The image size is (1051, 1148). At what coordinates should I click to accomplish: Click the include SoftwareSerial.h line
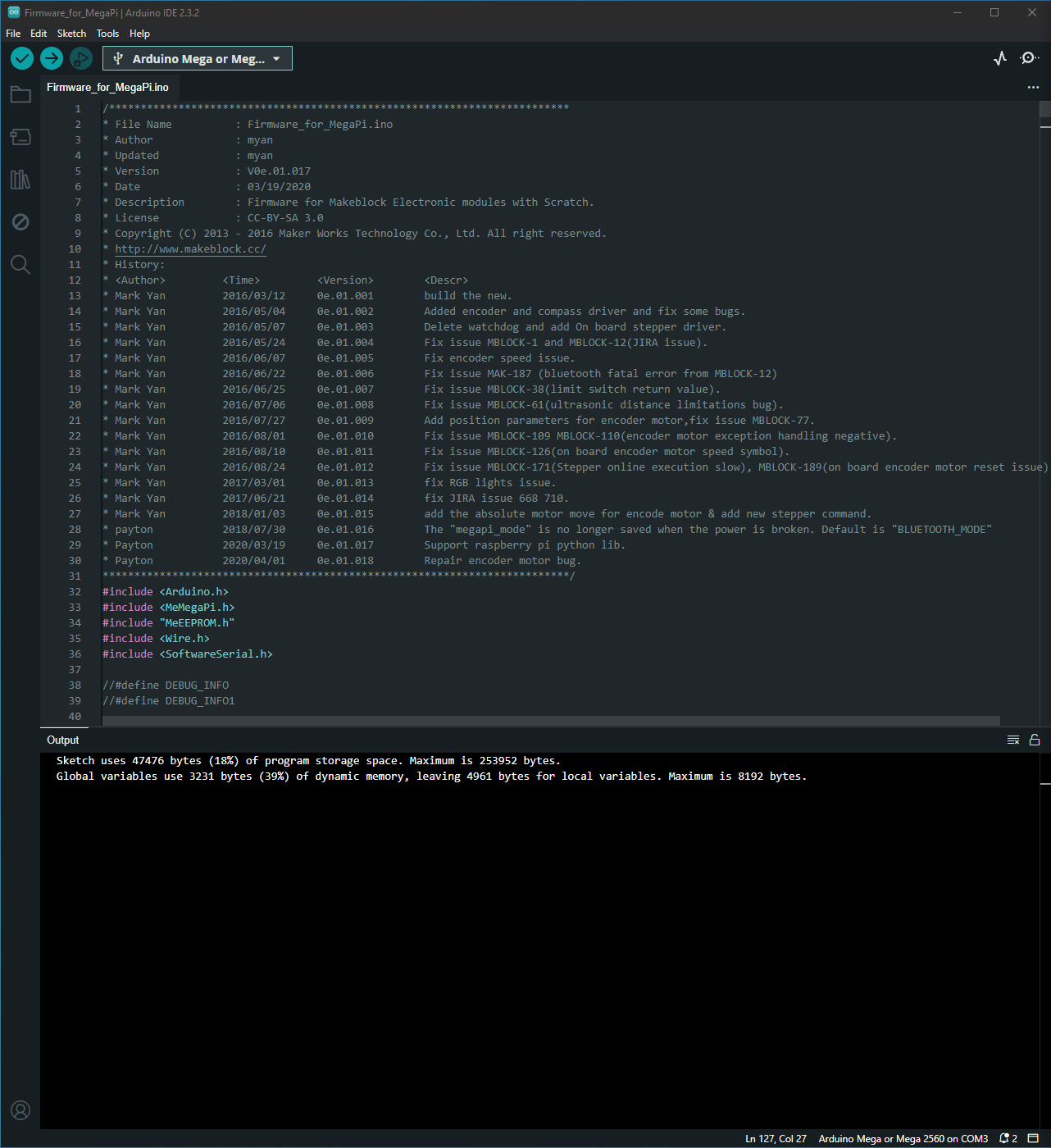pos(188,654)
